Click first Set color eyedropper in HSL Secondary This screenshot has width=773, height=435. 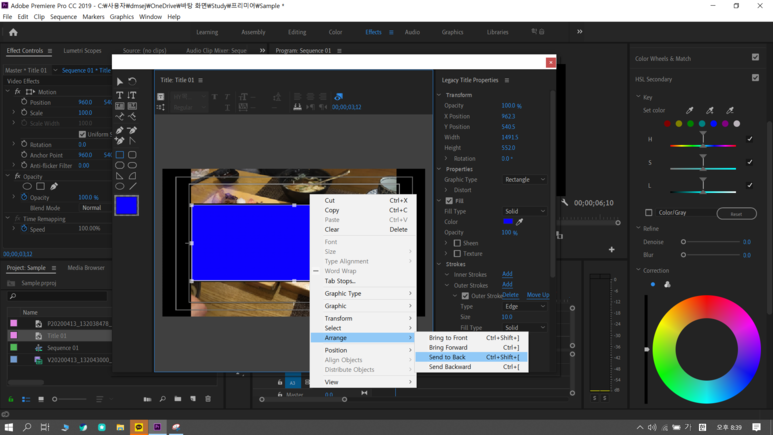pos(690,110)
